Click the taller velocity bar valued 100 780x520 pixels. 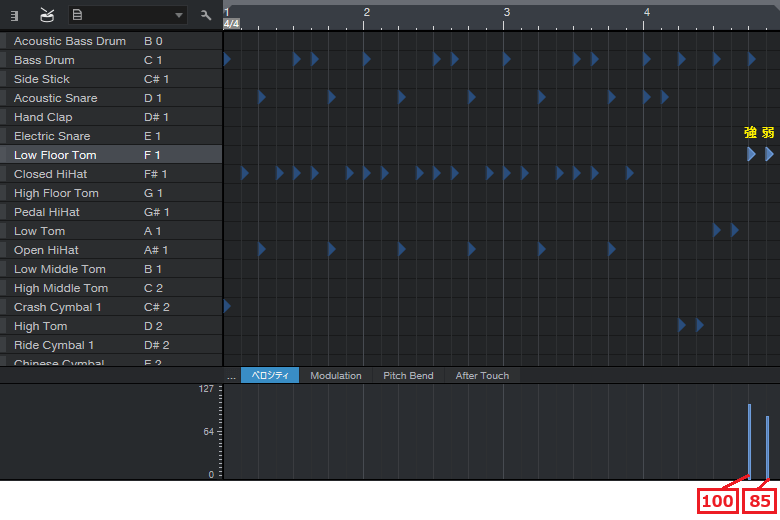coord(749,440)
